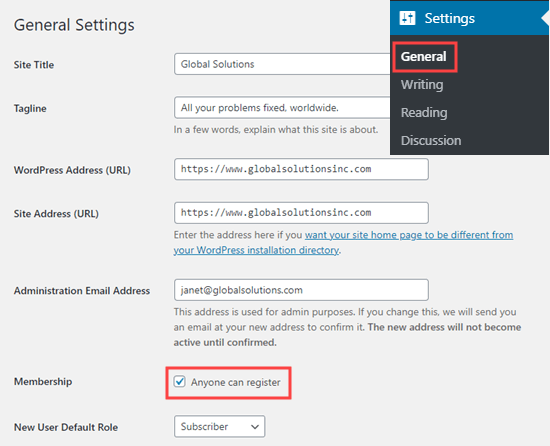This screenshot has width=550, height=446.
Task: Uncheck the Anyone can register checkbox
Action: coord(180,381)
